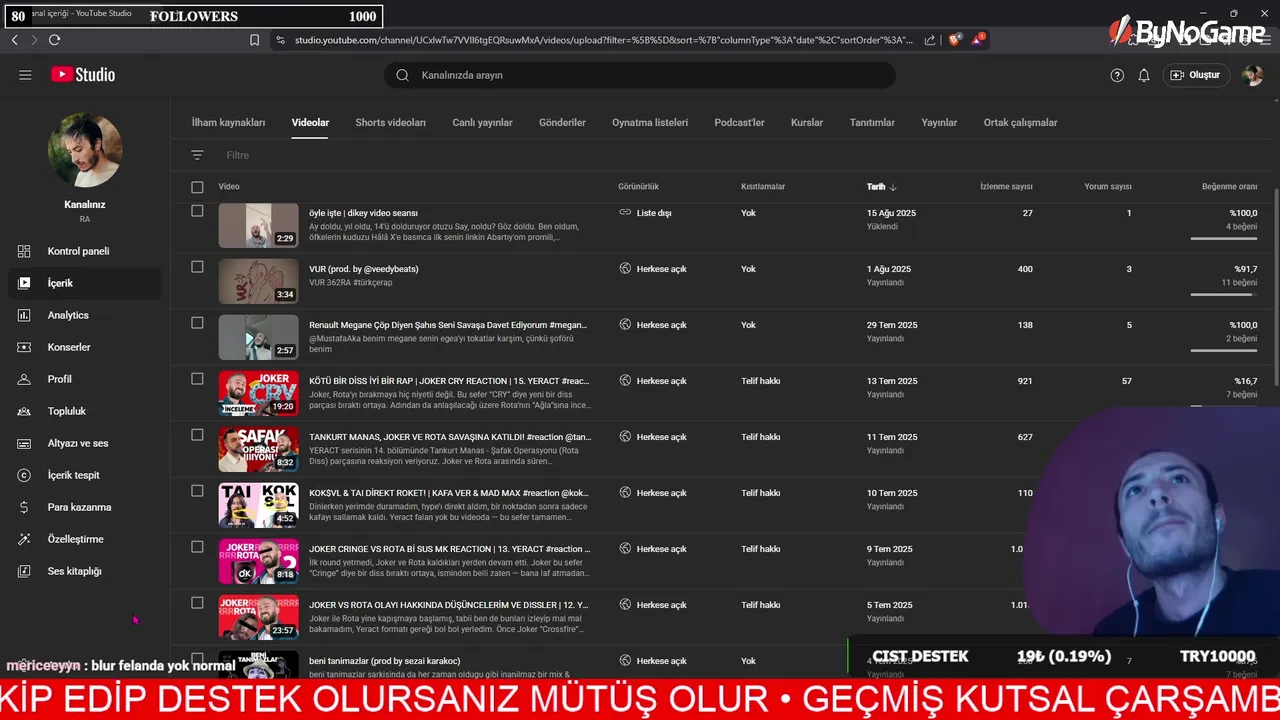Open the hamburger menu in YouTube Studio
This screenshot has width=1280, height=720.
coord(25,75)
